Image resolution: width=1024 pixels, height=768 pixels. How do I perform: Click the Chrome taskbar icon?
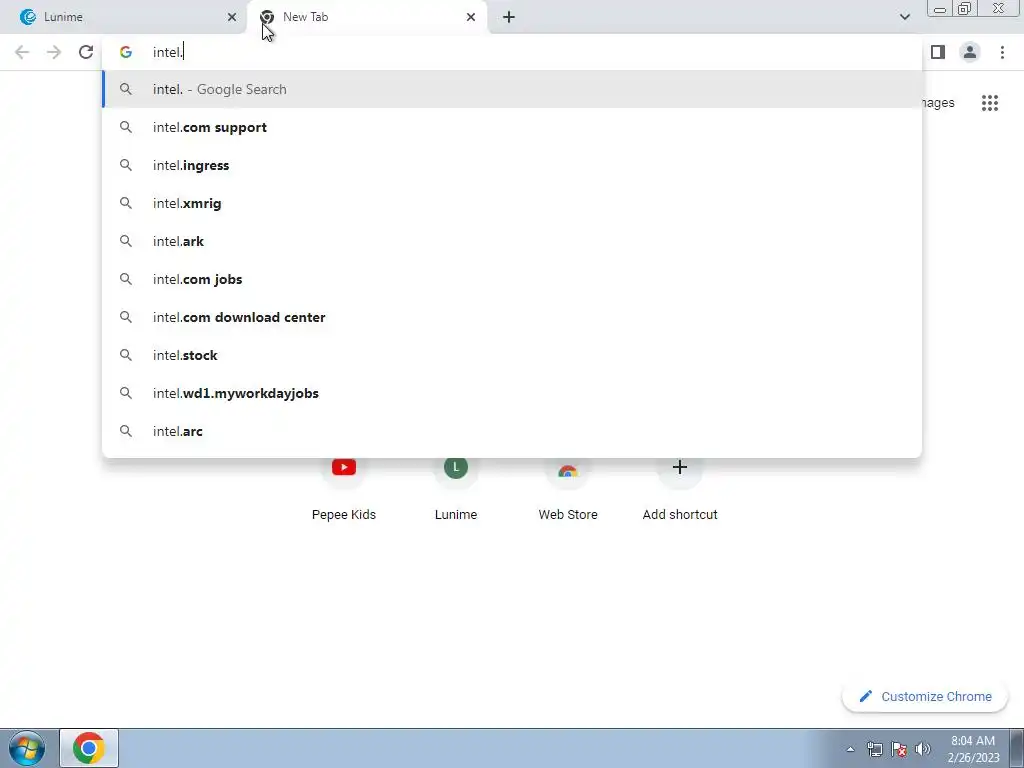(x=89, y=748)
